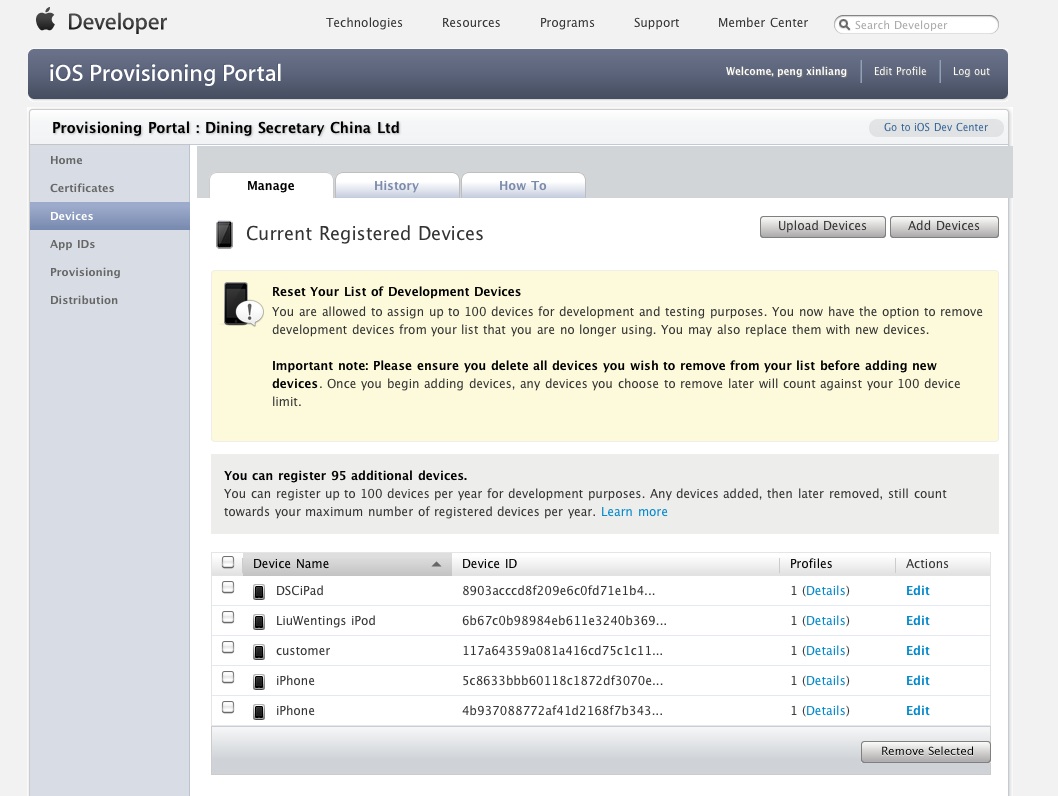This screenshot has width=1058, height=796.
Task: Check the checkbox for iPhone 5c8633bbb...
Action: [x=228, y=677]
